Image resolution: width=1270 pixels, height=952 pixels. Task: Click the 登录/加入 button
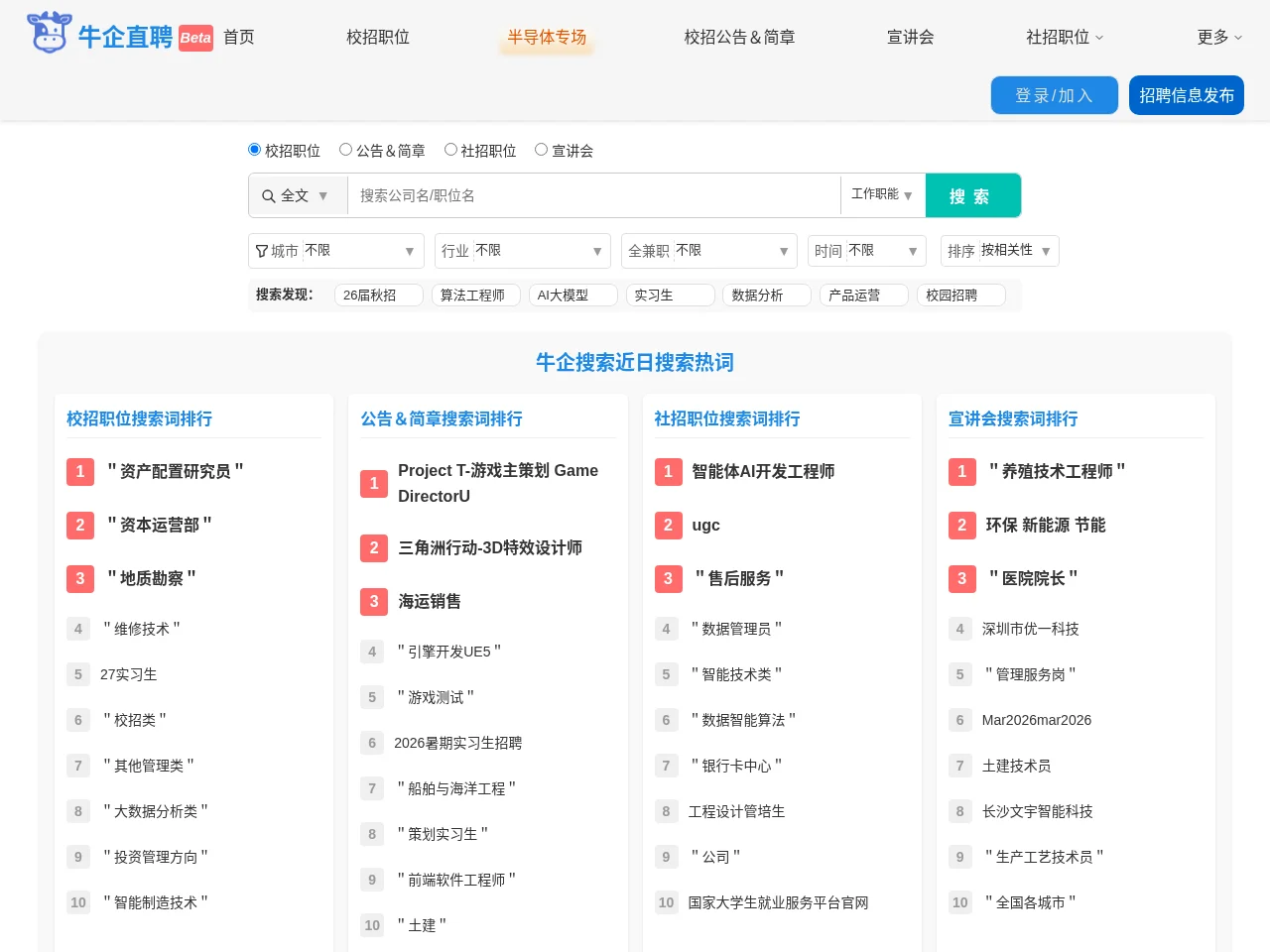point(1055,95)
